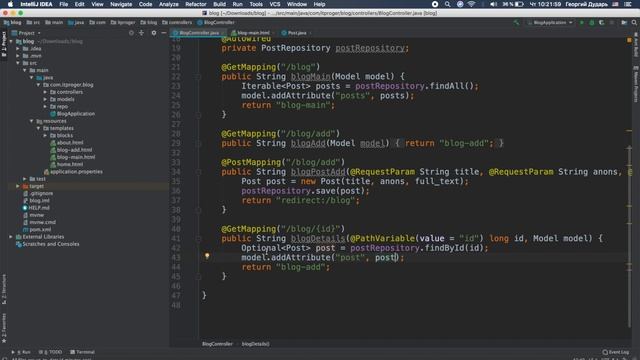Run BlogApplication with the green play icon

582,22
